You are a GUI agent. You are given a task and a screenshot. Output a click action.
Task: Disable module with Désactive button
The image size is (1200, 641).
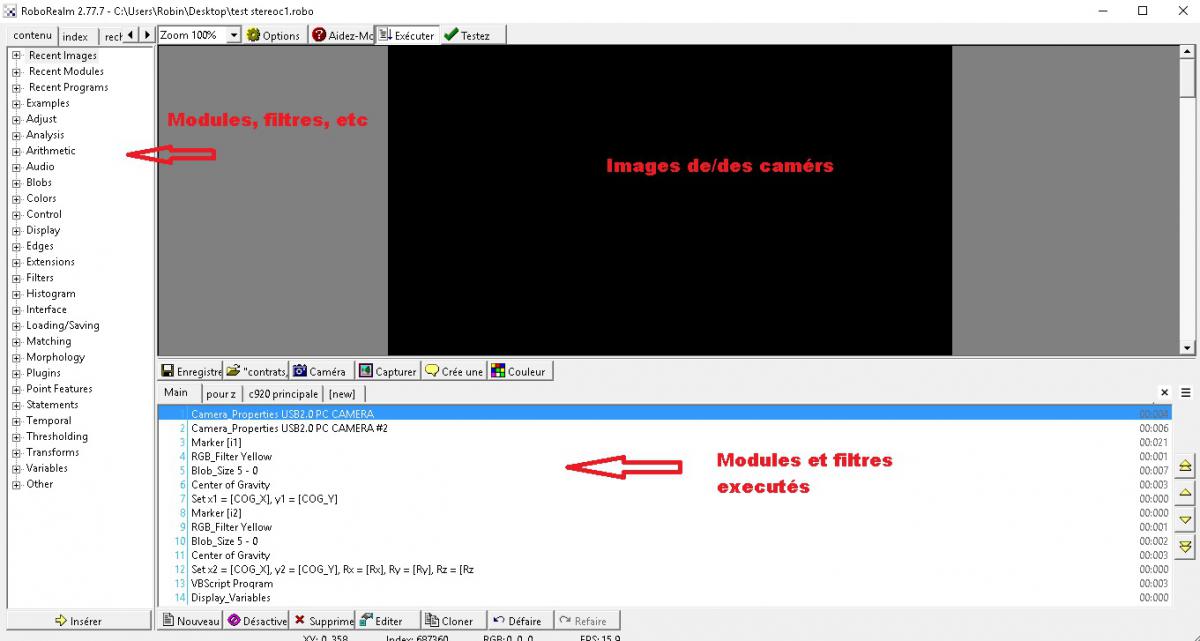coord(257,620)
